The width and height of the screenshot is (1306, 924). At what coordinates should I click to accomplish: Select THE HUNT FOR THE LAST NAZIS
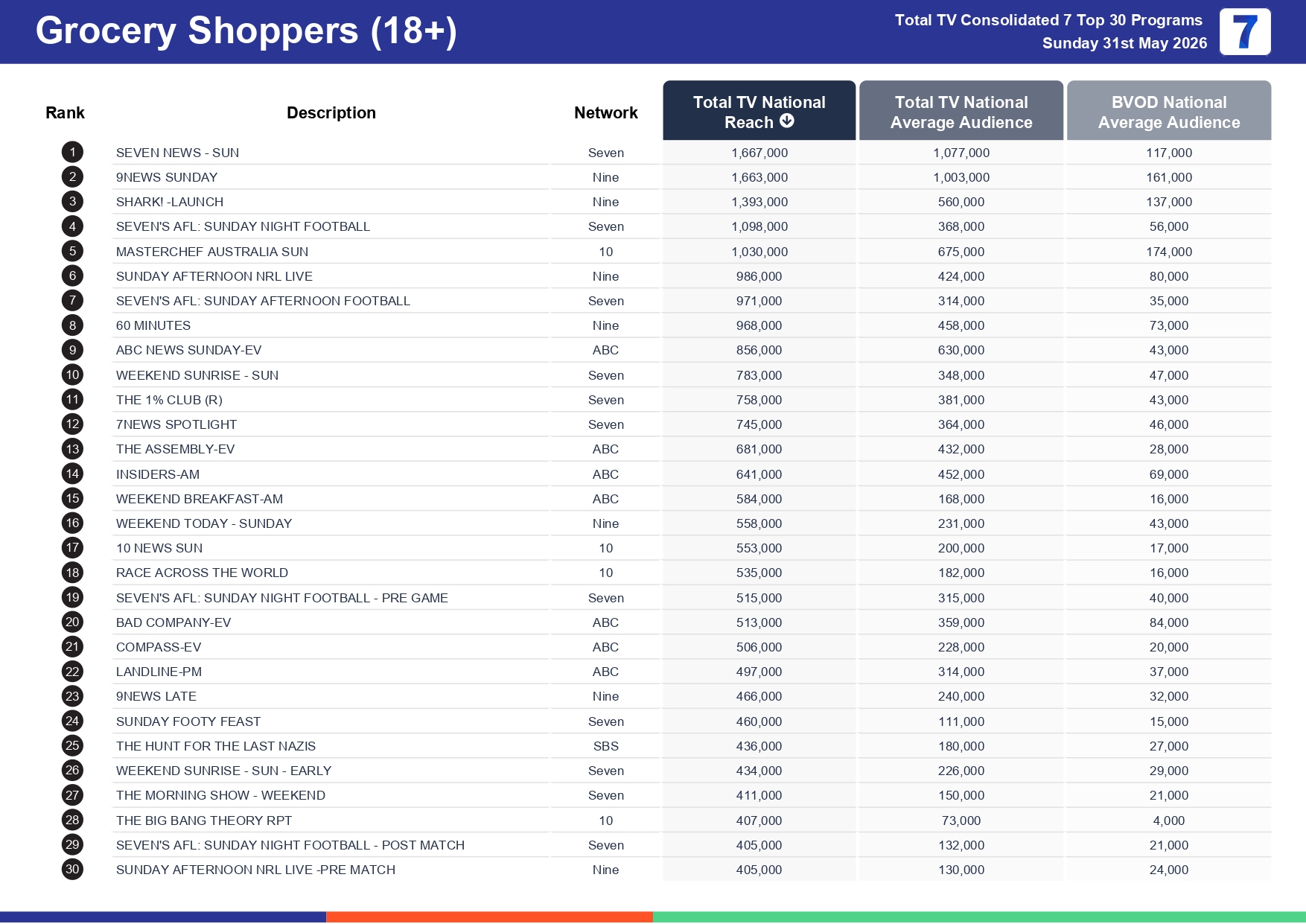click(216, 746)
